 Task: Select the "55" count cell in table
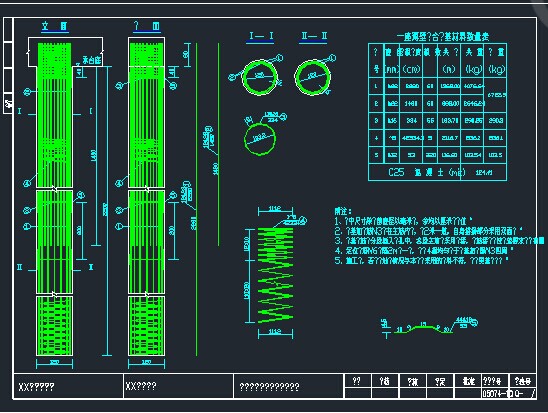click(430, 121)
